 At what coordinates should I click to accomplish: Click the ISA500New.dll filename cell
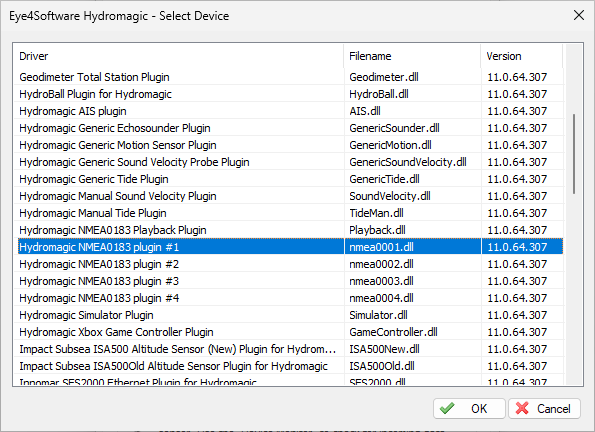coord(413,349)
